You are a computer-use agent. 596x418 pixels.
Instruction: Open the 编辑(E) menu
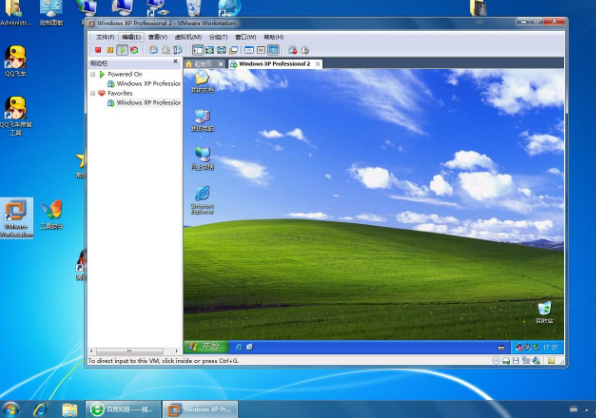tap(132, 37)
